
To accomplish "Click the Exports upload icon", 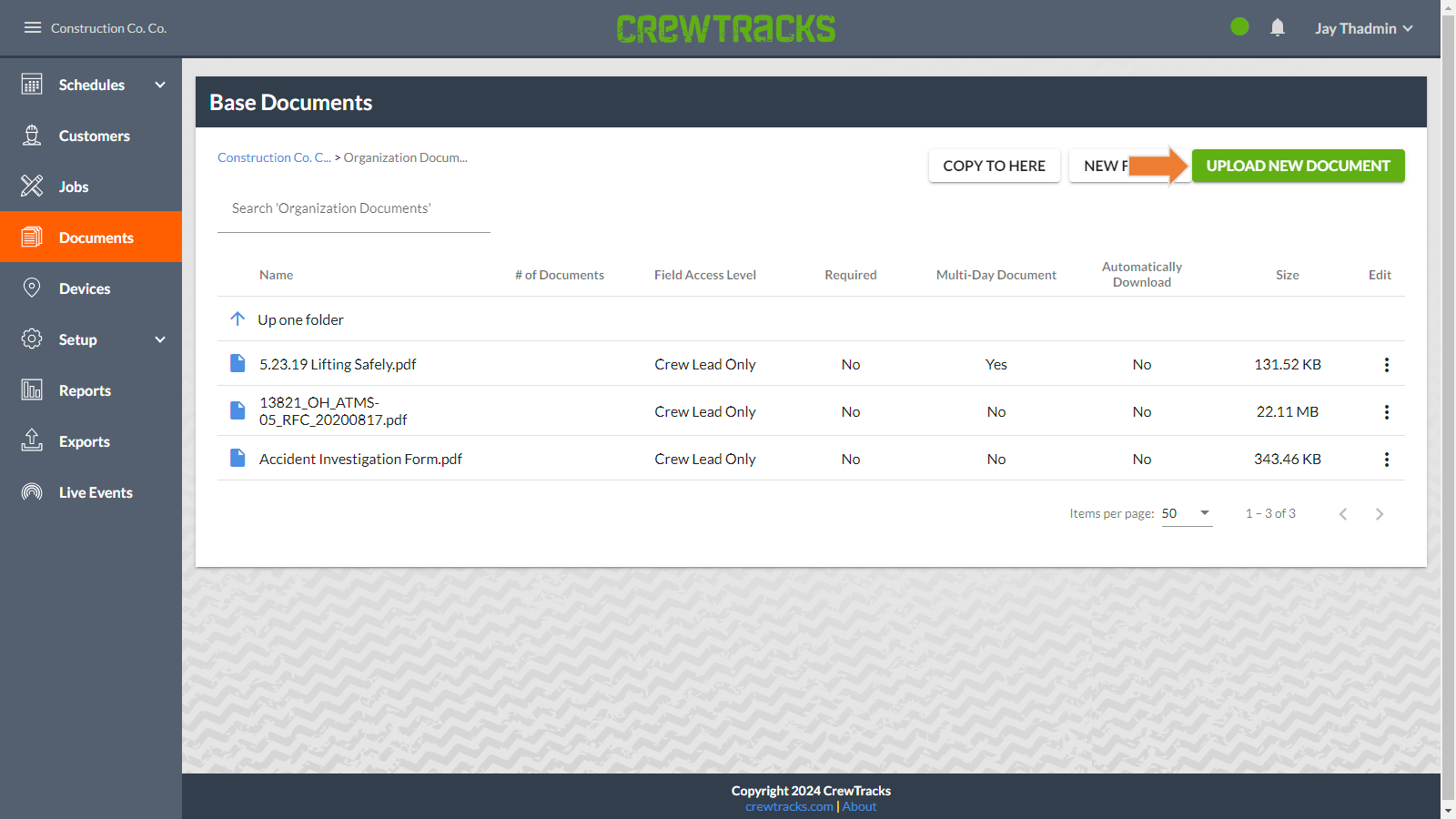I will (32, 441).
